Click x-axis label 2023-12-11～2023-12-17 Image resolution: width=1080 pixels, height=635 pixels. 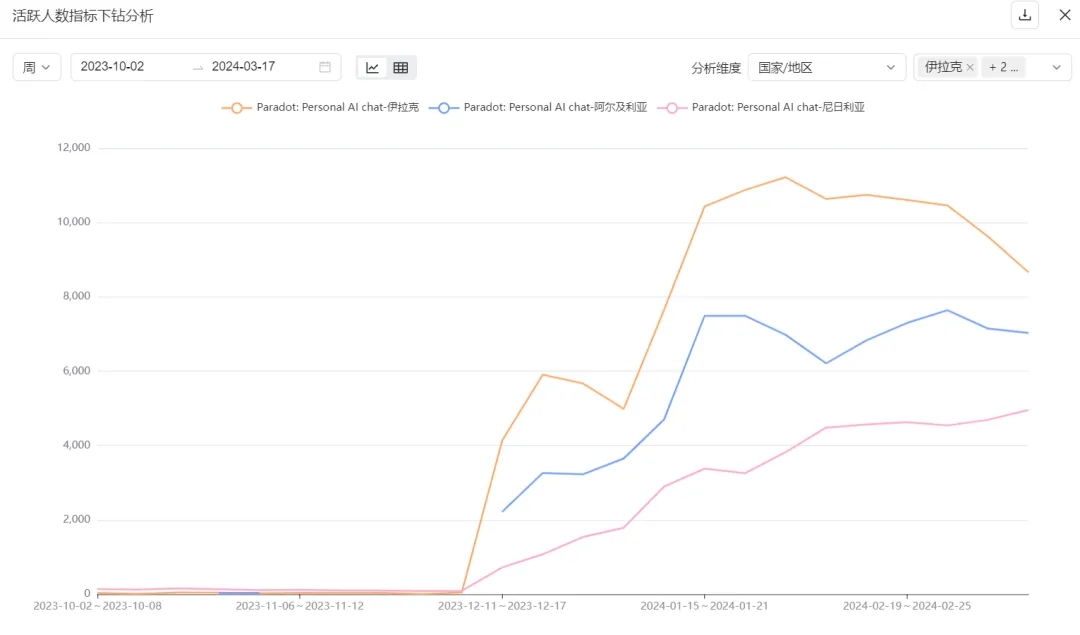coord(502,606)
